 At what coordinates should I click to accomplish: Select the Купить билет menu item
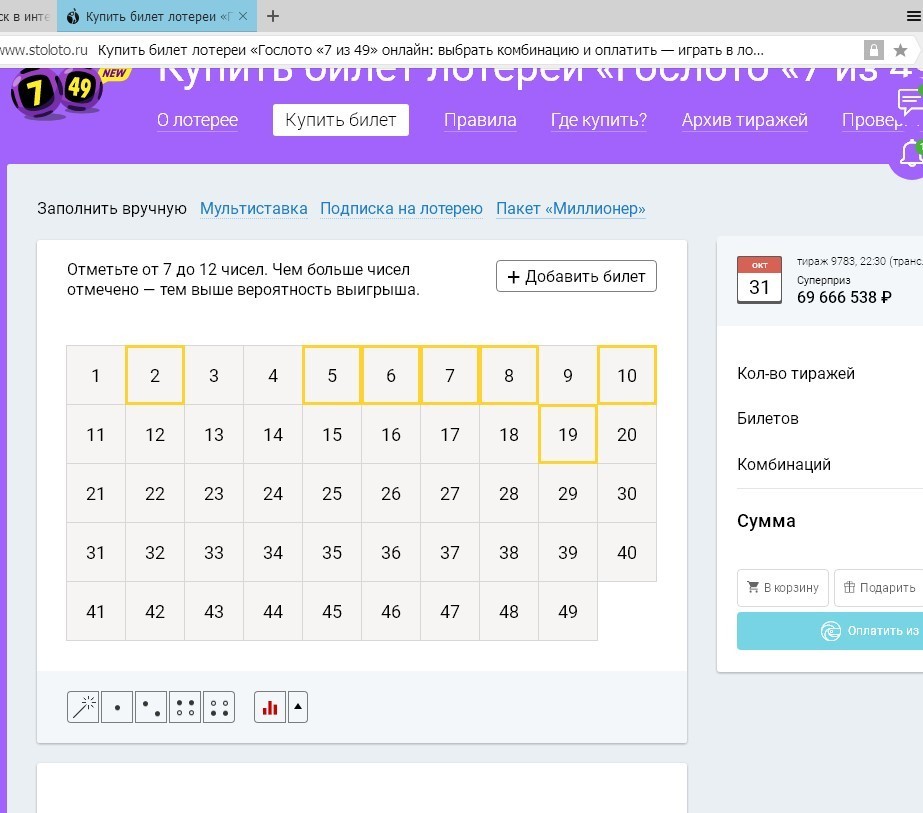coord(341,120)
